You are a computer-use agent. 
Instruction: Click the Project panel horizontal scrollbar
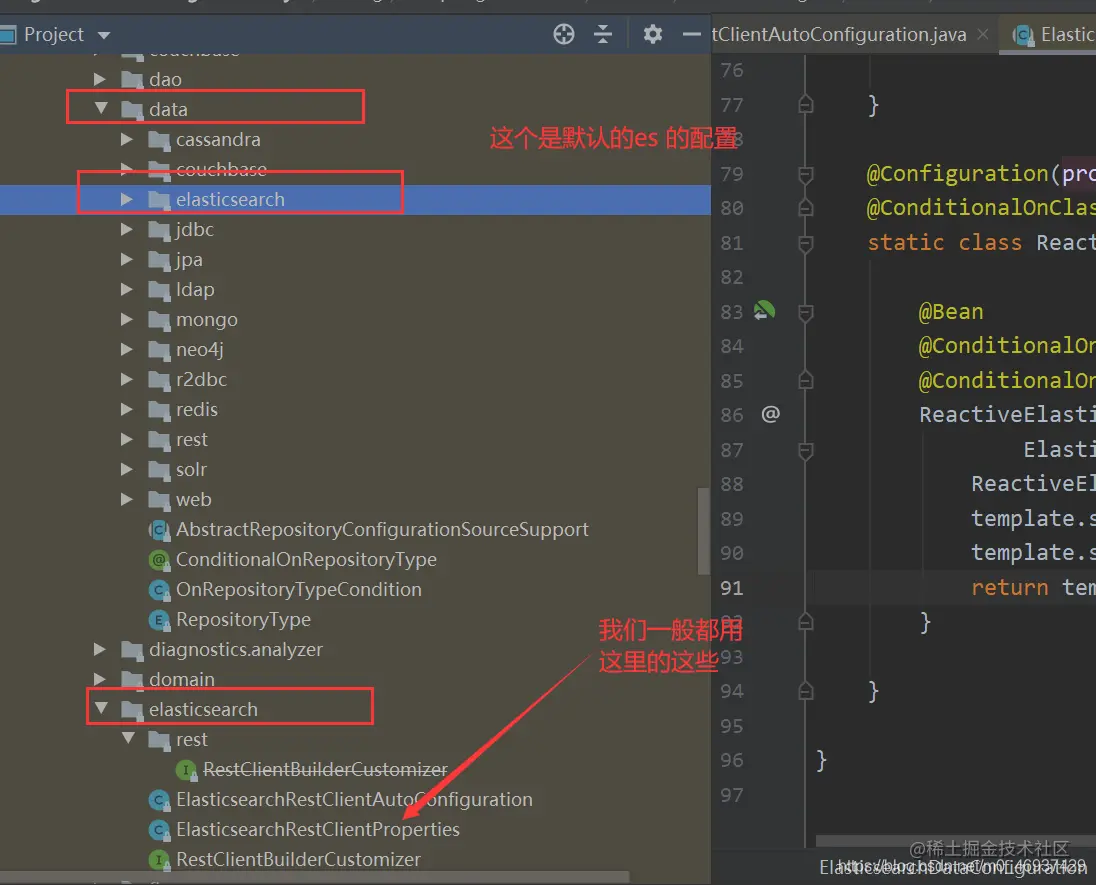[x=315, y=877]
